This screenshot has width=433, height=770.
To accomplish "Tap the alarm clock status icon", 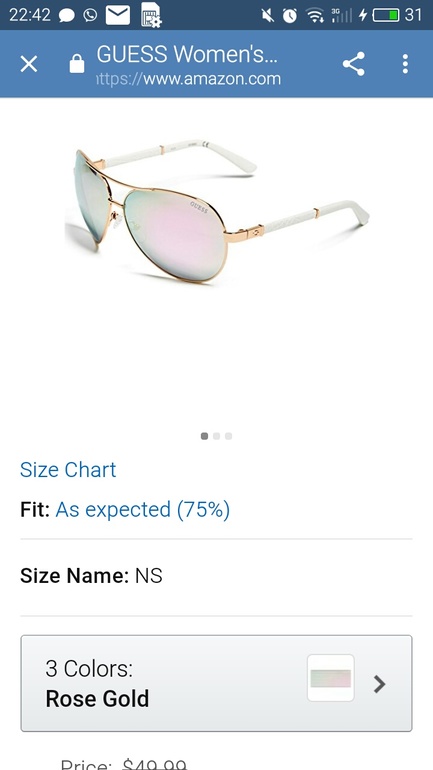I will [x=290, y=16].
